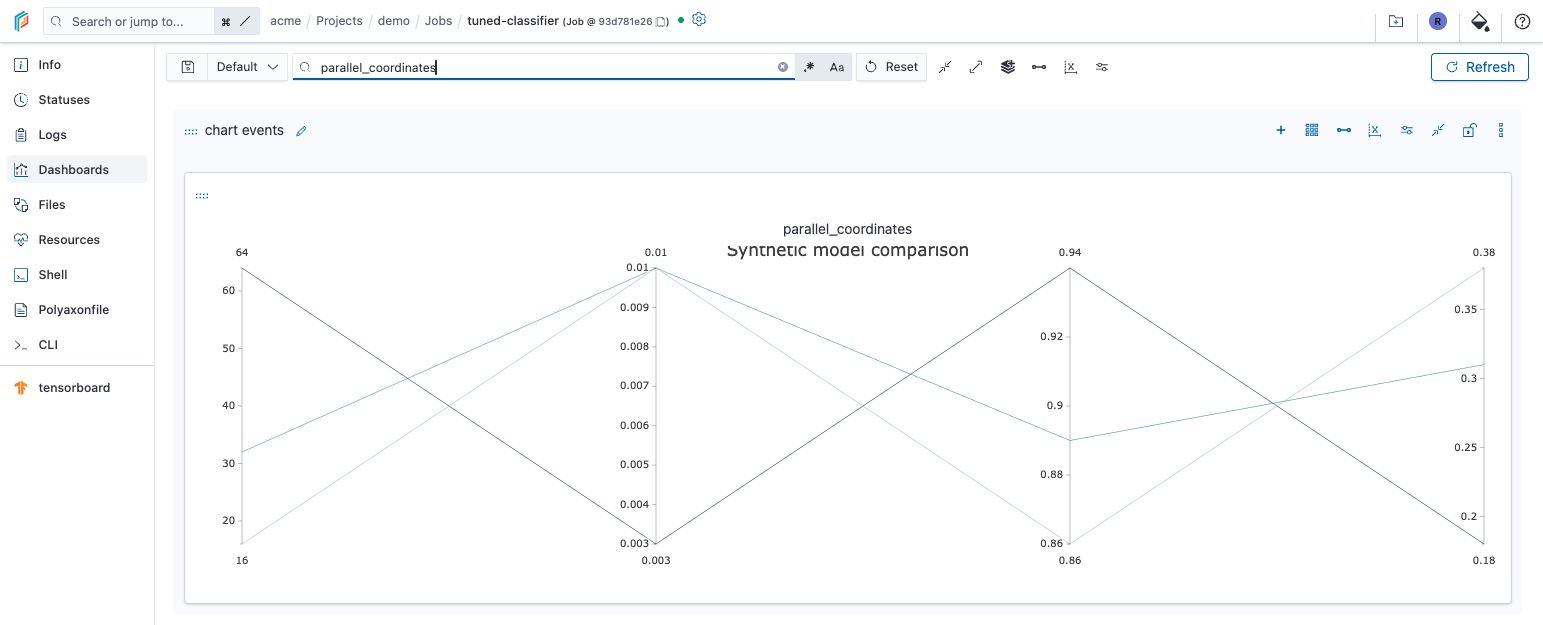This screenshot has height=625, width=1543.
Task: Go to the acme breadcrumb link
Action: pyautogui.click(x=285, y=21)
